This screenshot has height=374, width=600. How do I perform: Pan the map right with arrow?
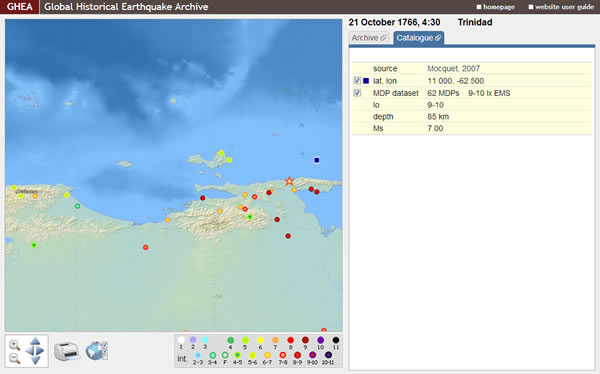[41, 350]
